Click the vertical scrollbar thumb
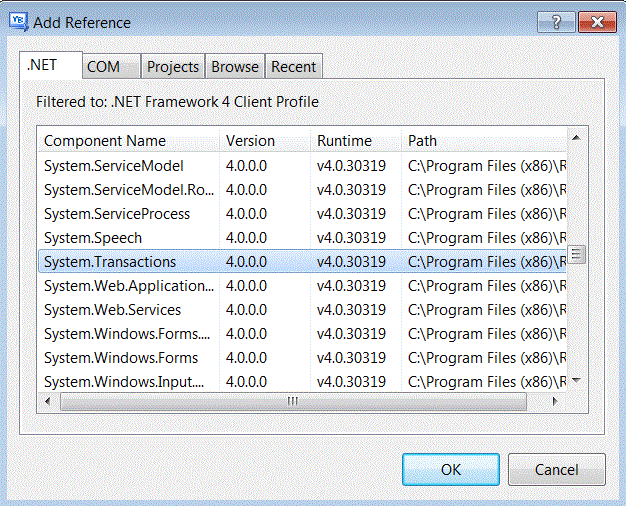626x510 pixels. 576,254
